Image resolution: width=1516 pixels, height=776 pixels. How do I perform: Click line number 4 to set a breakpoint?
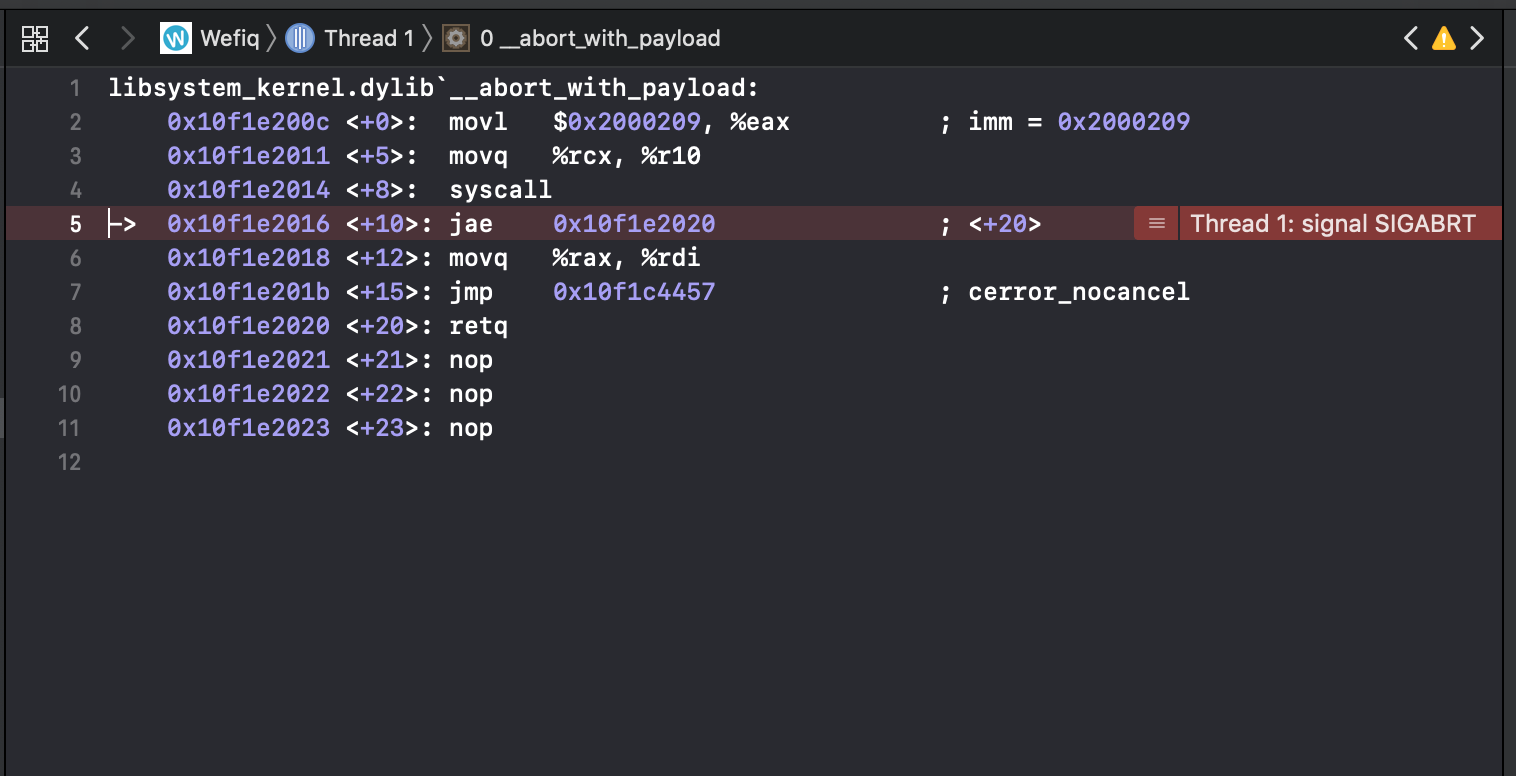point(74,189)
